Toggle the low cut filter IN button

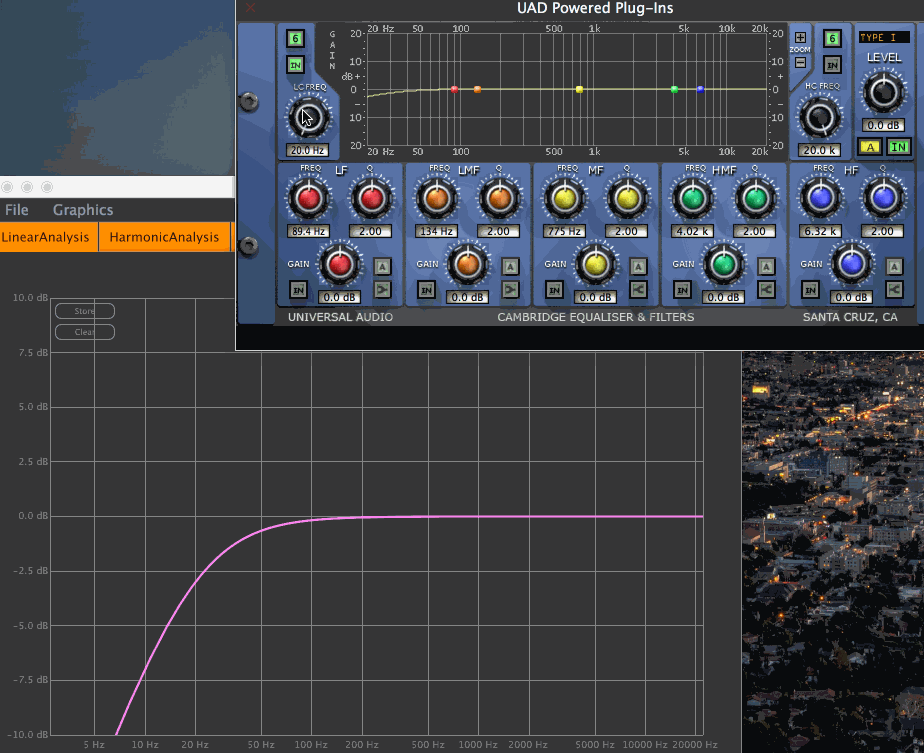pos(295,65)
